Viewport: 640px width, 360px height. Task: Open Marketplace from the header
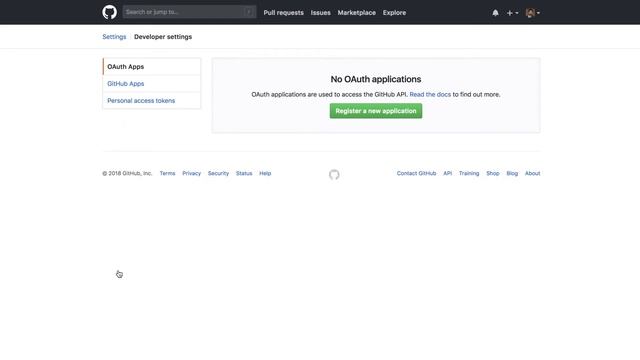point(356,13)
